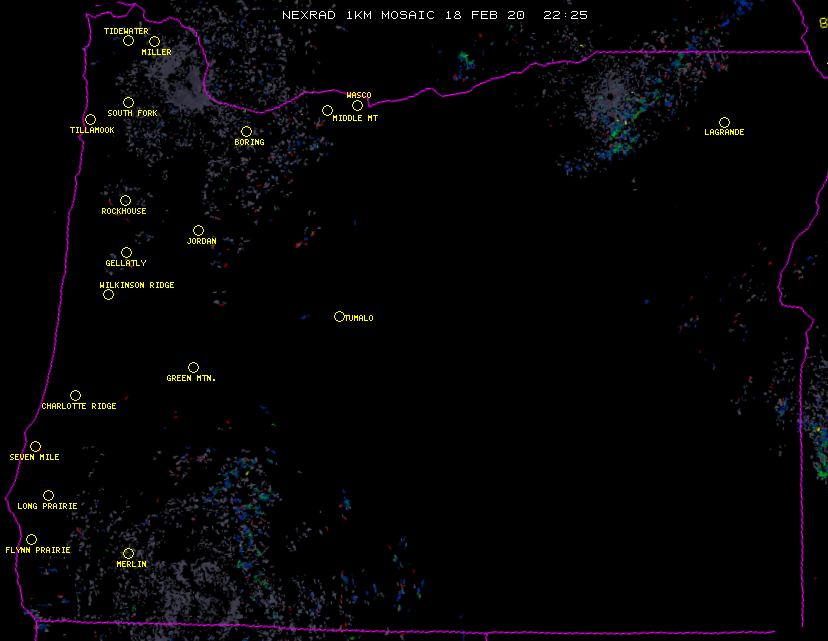This screenshot has width=828, height=641.
Task: Click the Tidewater station circle marker
Action: pyautogui.click(x=128, y=41)
